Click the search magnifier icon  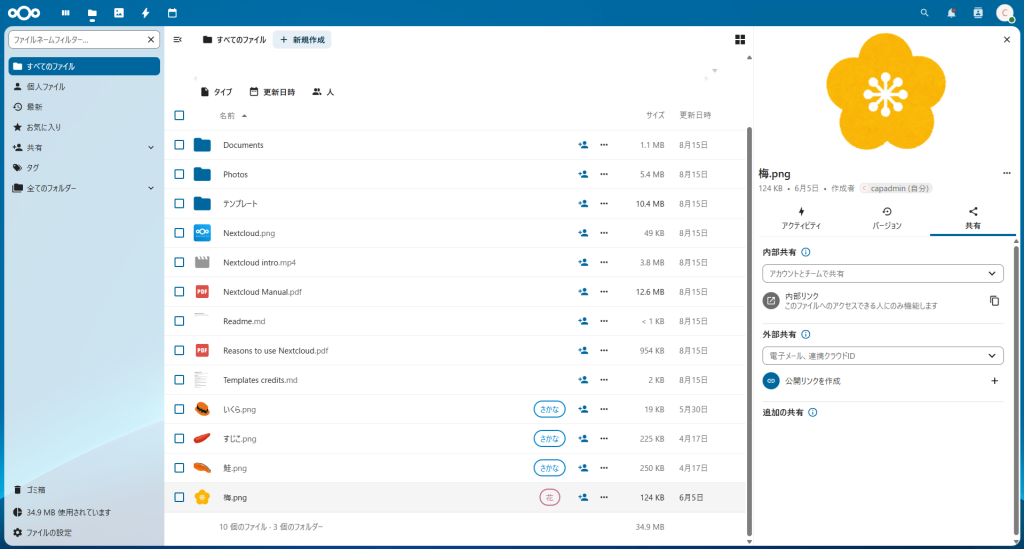coord(924,13)
